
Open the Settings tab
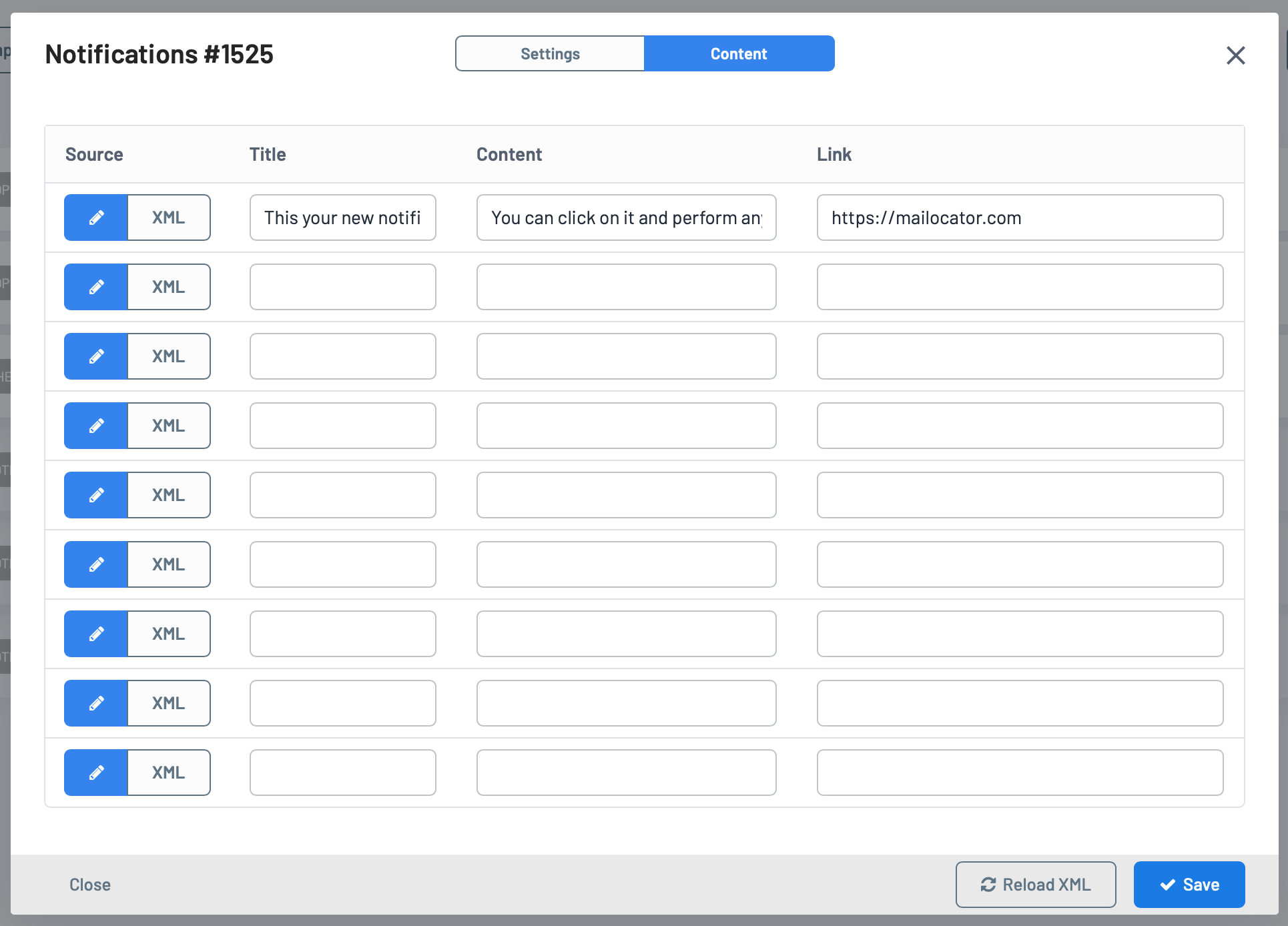click(x=550, y=53)
